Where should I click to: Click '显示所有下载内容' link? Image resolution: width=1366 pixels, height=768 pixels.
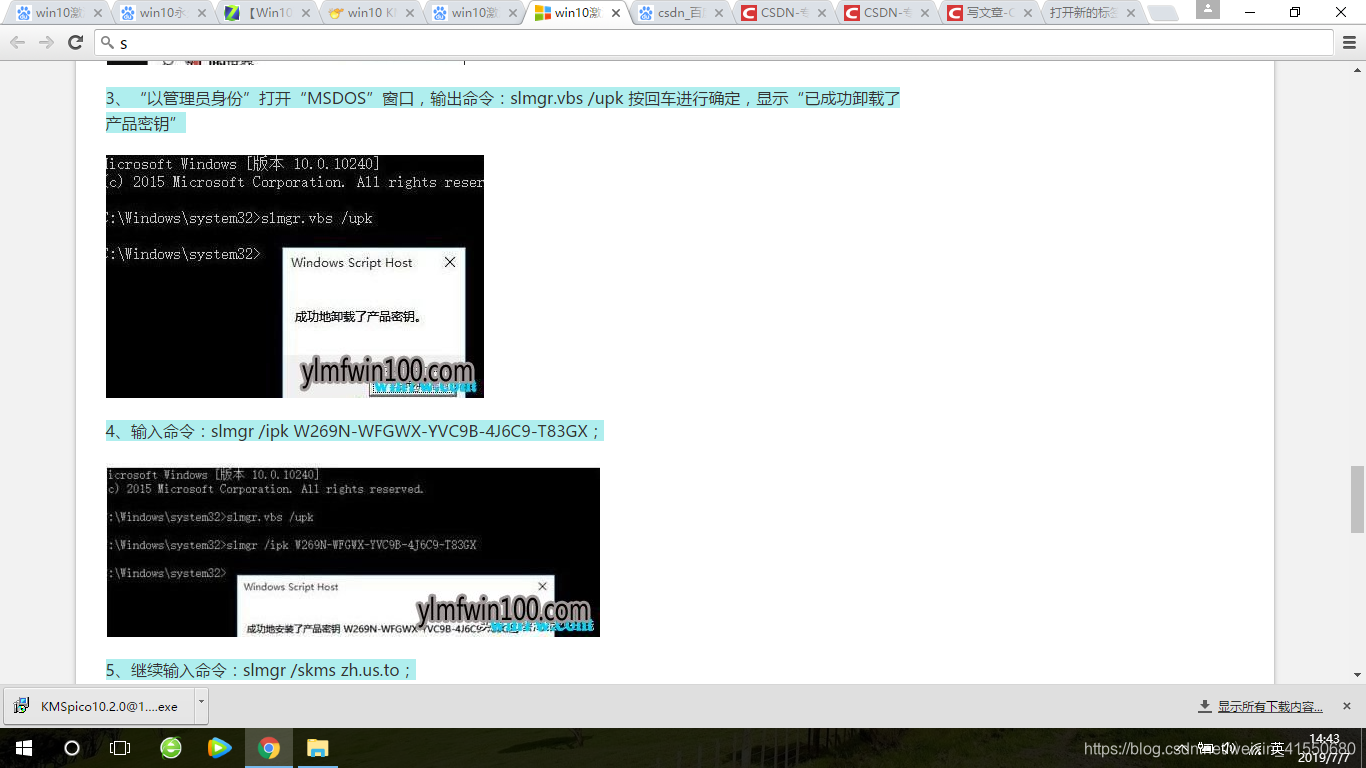click(x=1270, y=707)
